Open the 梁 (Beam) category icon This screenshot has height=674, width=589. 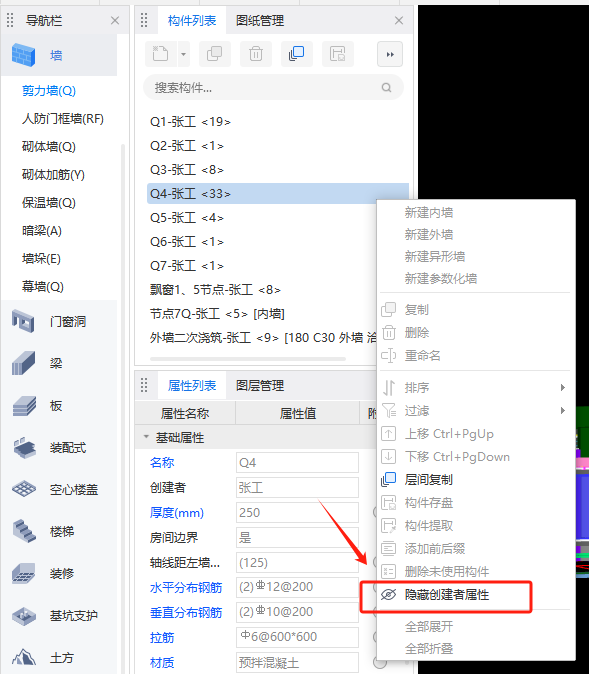[23, 363]
